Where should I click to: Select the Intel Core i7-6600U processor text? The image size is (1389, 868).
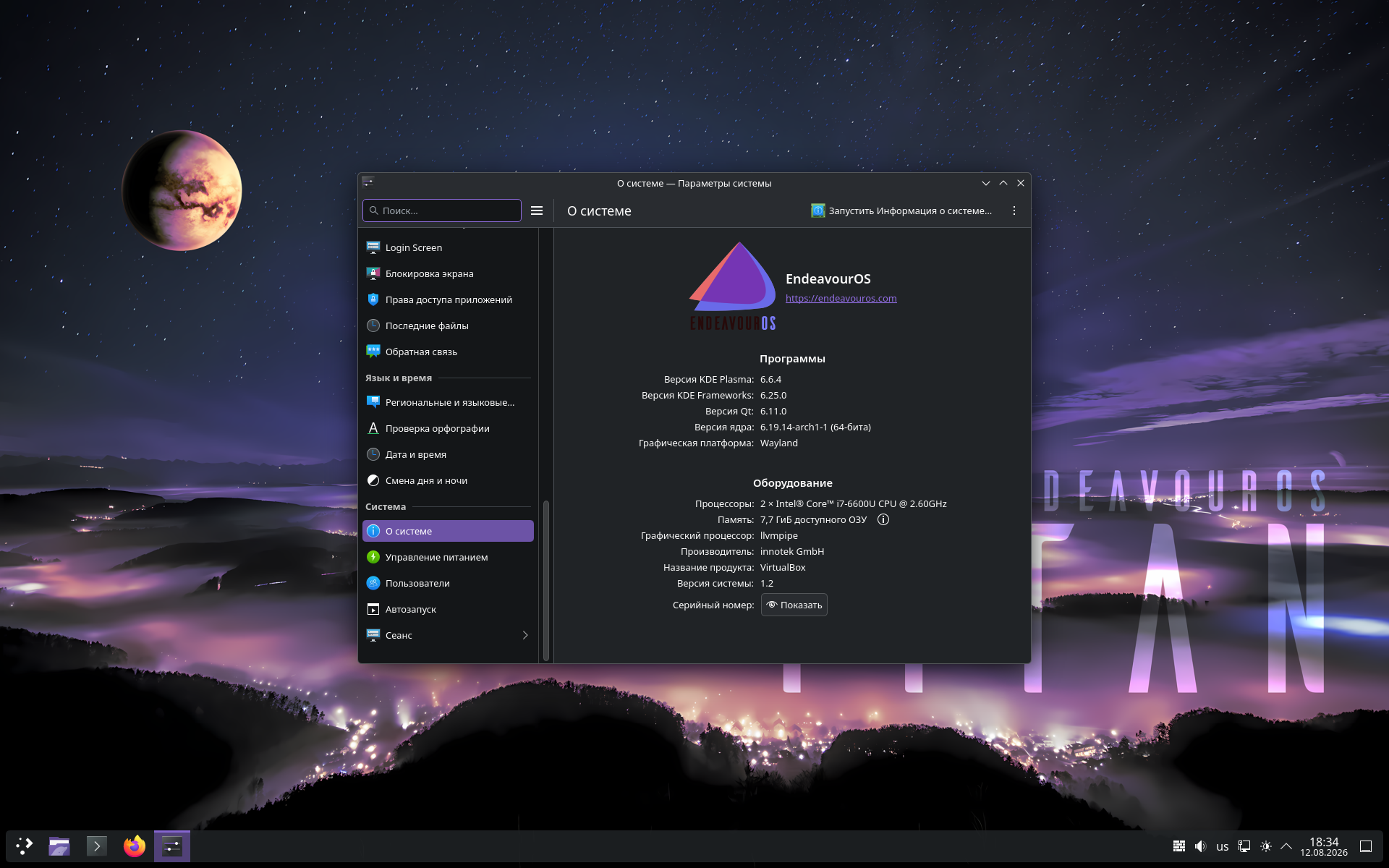(854, 503)
